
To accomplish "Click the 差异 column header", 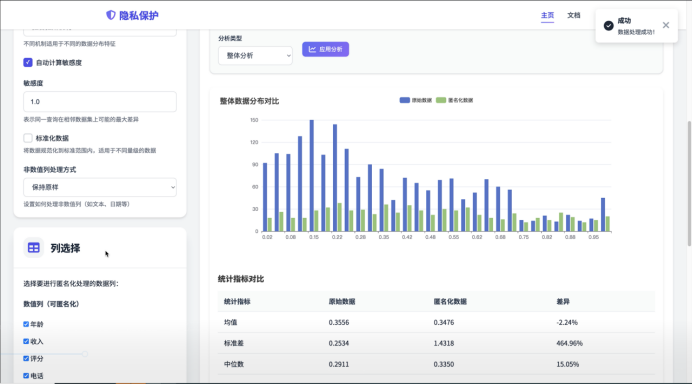I will (x=563, y=301).
